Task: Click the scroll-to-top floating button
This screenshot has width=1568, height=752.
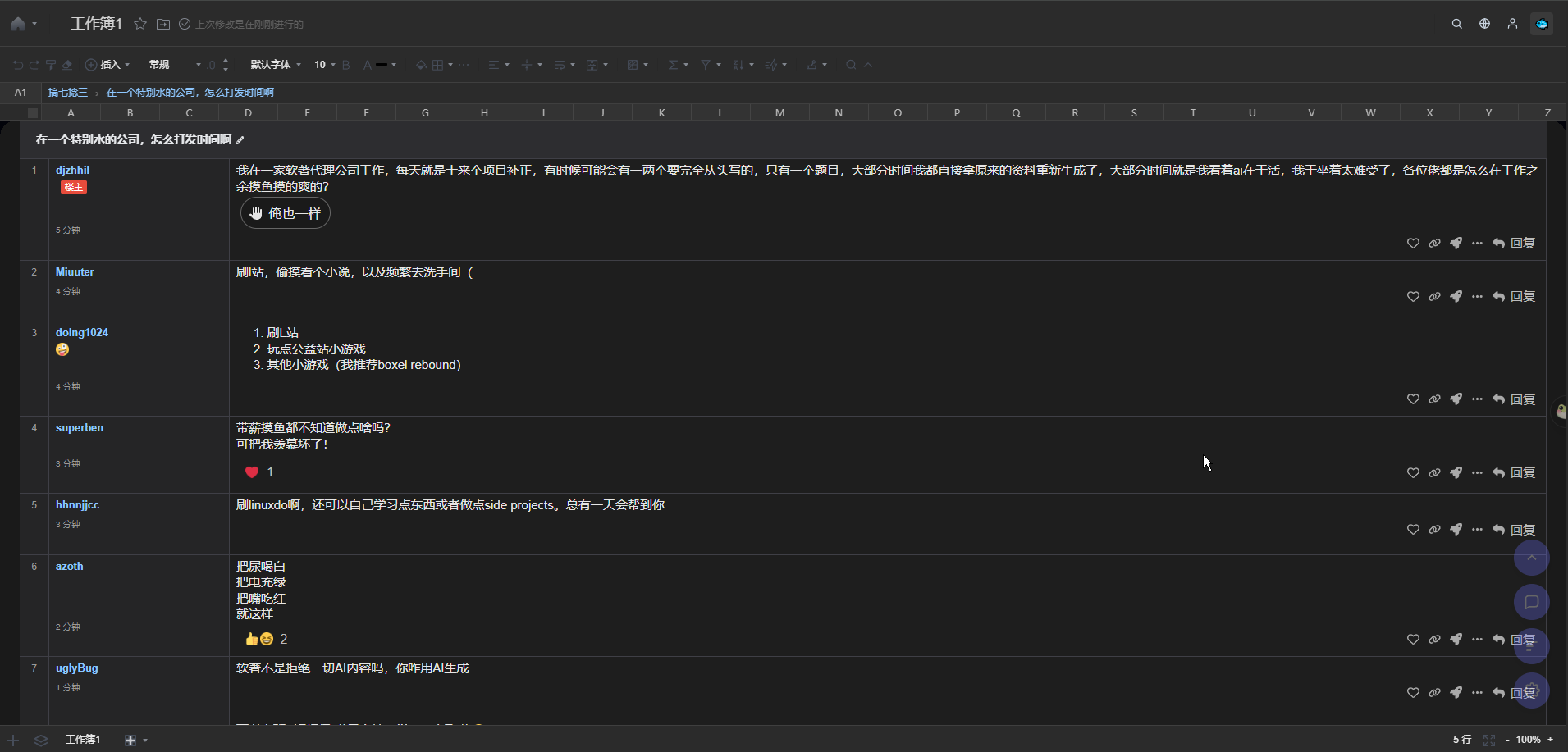Action: [1531, 558]
